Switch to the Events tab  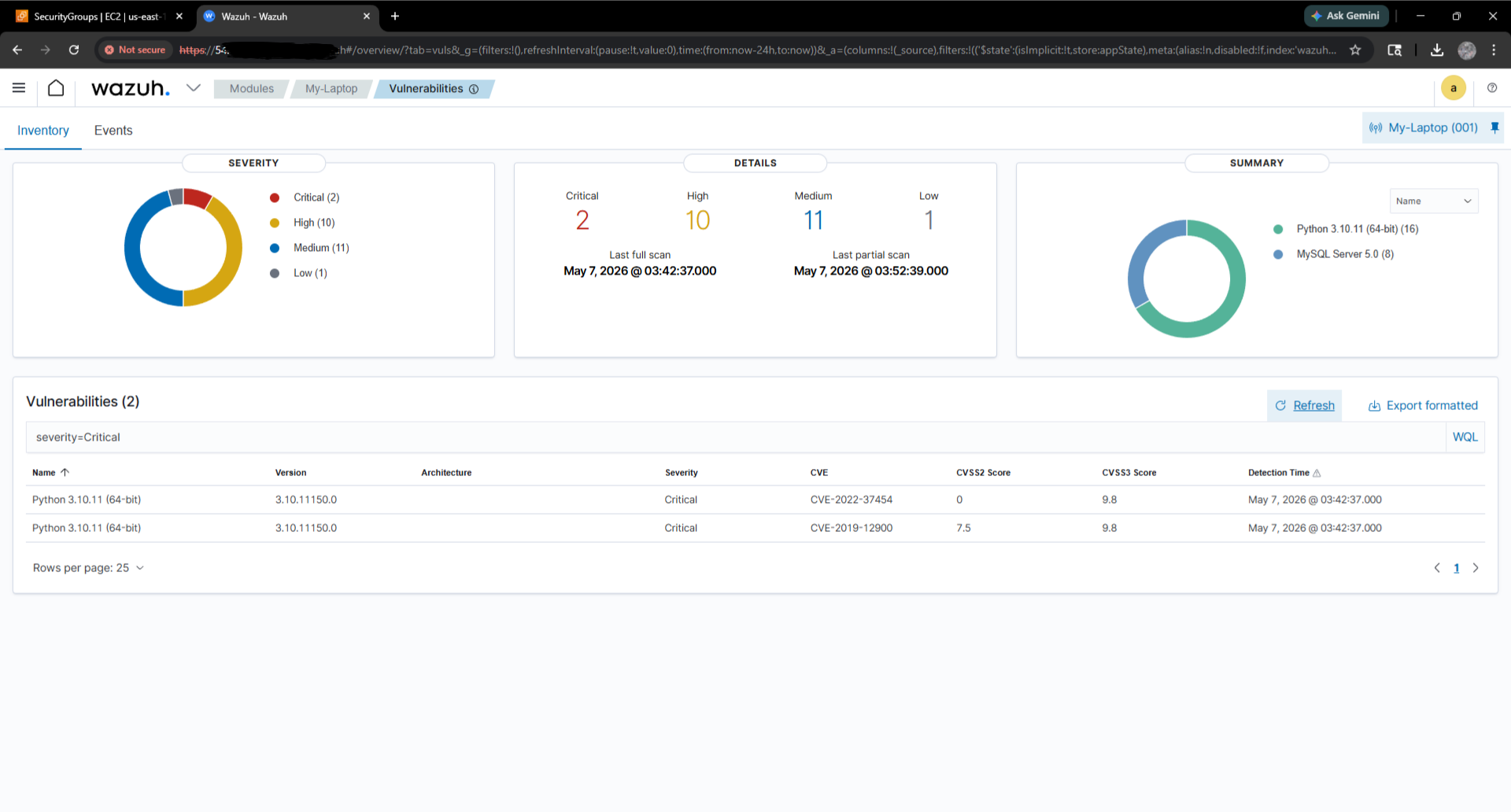coord(113,131)
